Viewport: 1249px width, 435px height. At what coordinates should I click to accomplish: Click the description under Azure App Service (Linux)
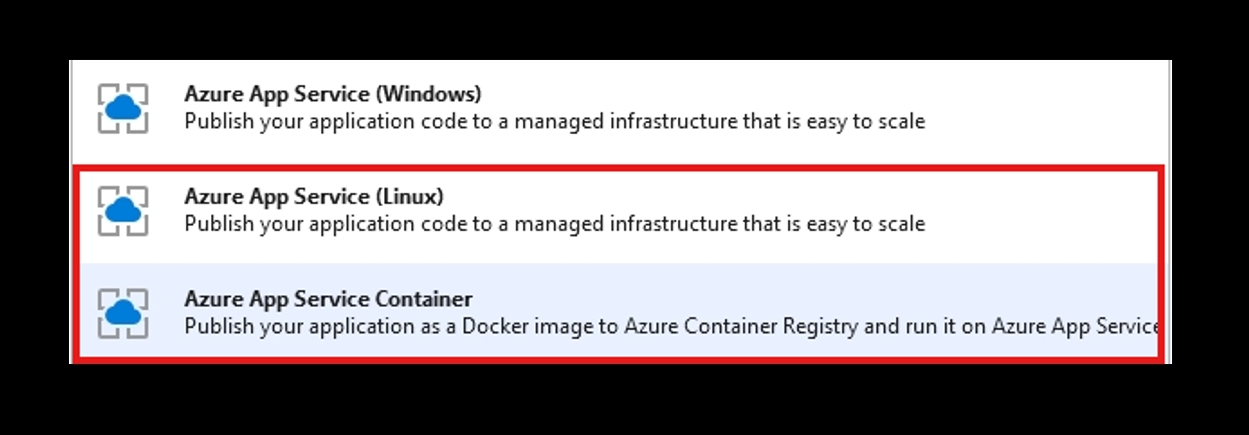[554, 224]
